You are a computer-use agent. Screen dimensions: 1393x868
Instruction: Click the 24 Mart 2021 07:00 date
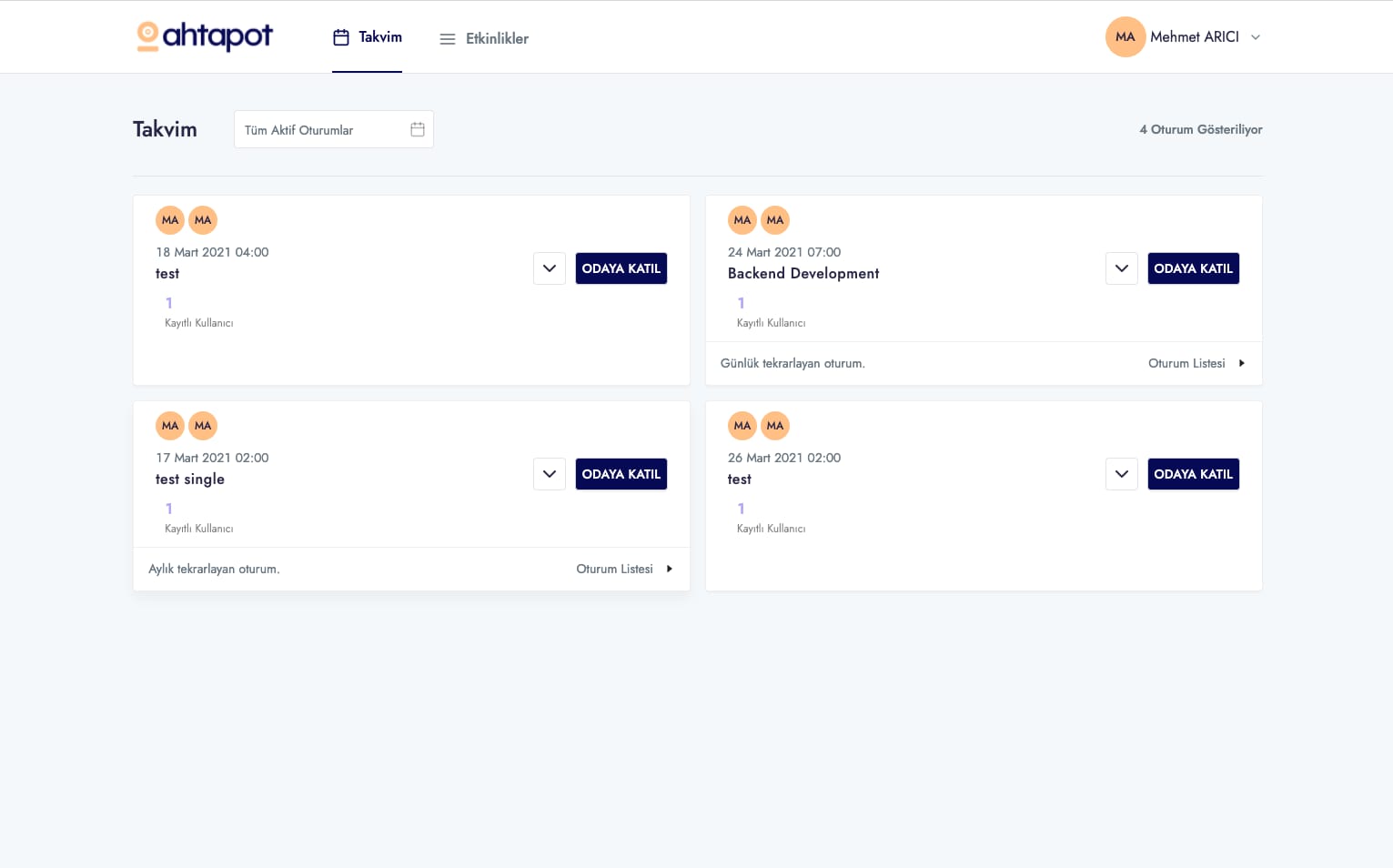784,252
